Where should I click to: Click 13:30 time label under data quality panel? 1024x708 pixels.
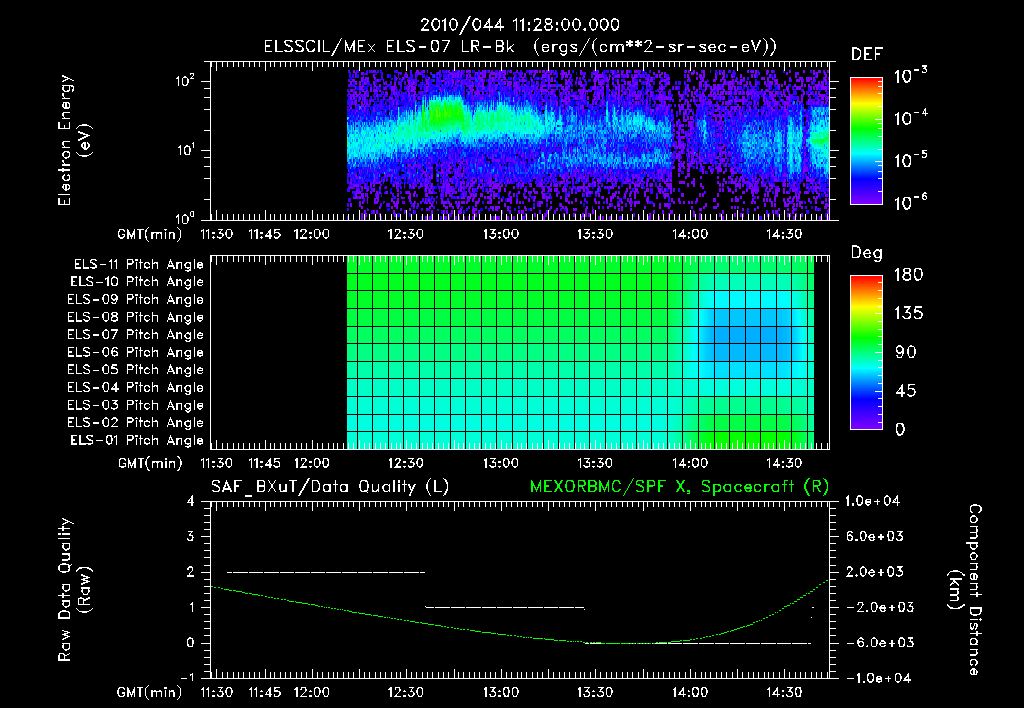click(595, 692)
